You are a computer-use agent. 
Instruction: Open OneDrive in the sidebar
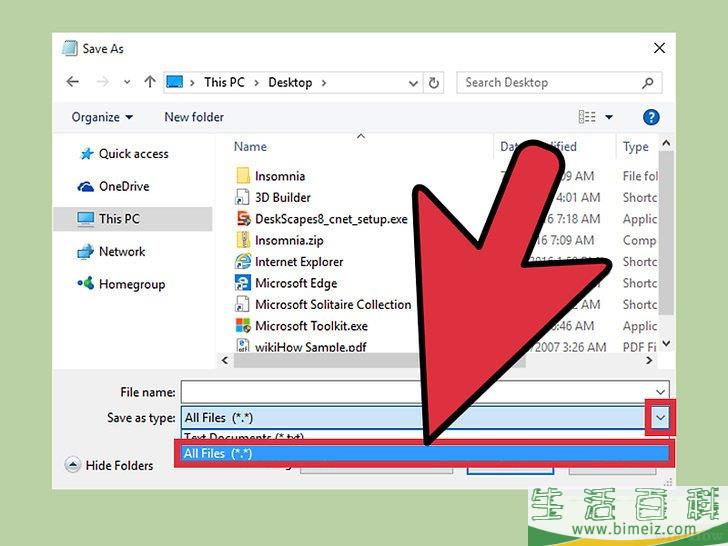(123, 186)
